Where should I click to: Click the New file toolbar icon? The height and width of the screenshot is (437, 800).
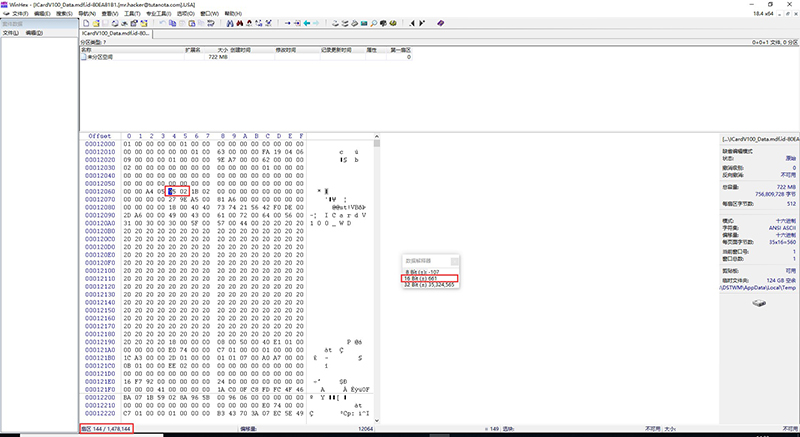[86, 23]
